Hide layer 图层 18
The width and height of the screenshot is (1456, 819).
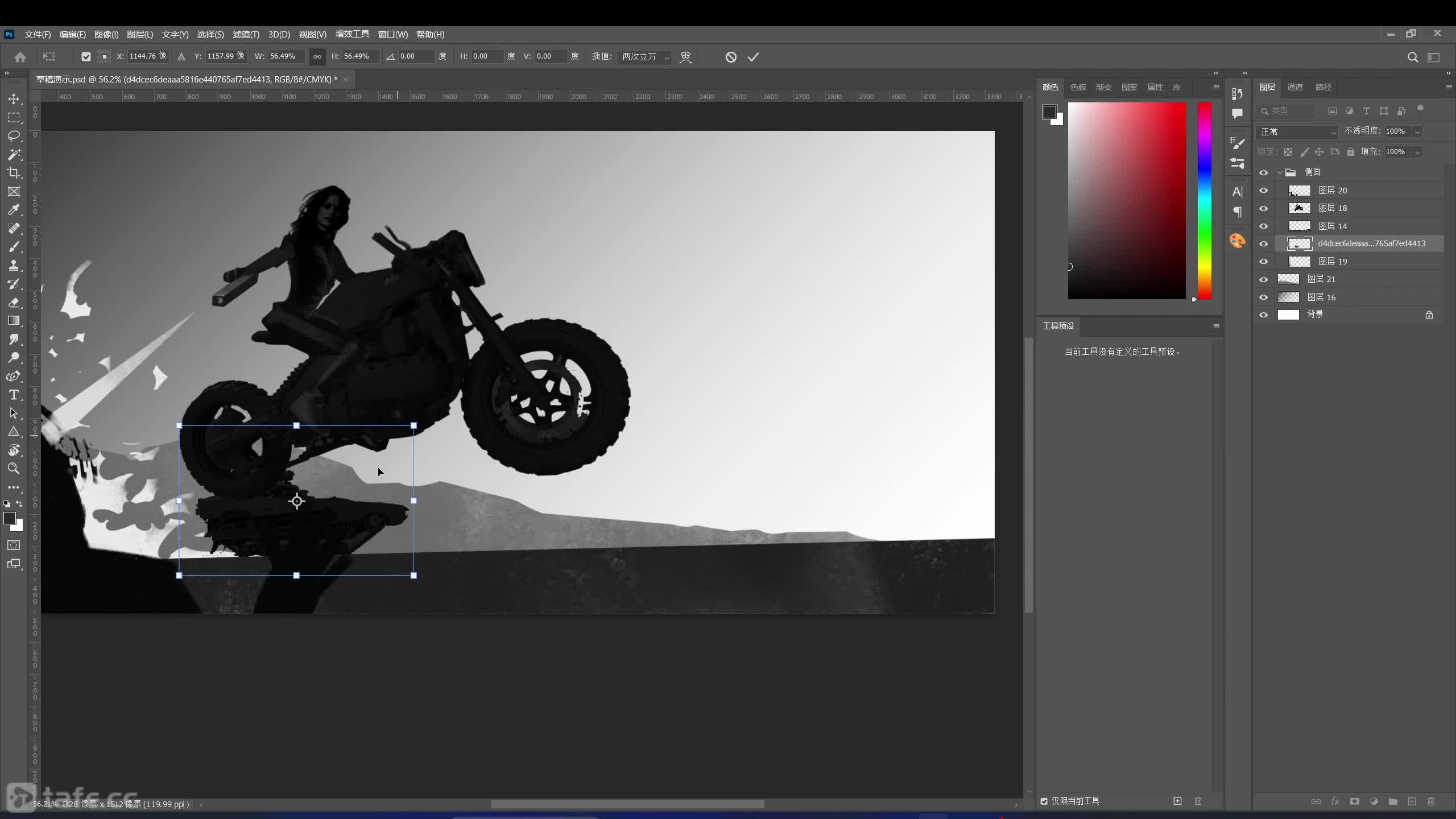coord(1263,208)
